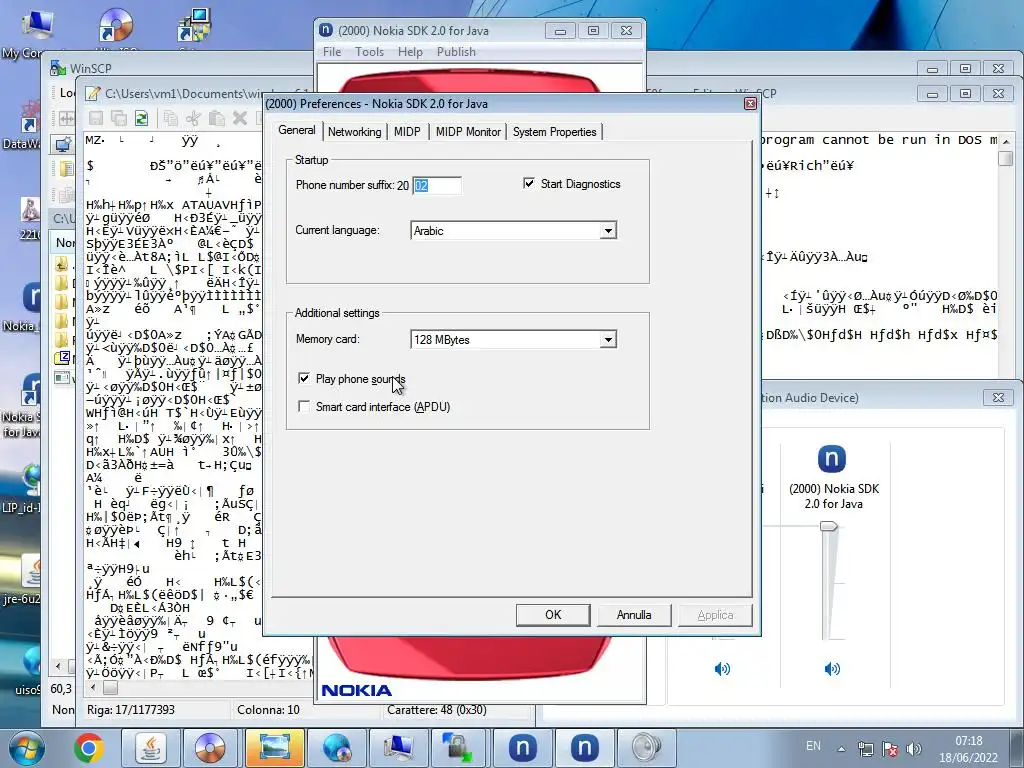Cancel preferences with Annulla

633,615
